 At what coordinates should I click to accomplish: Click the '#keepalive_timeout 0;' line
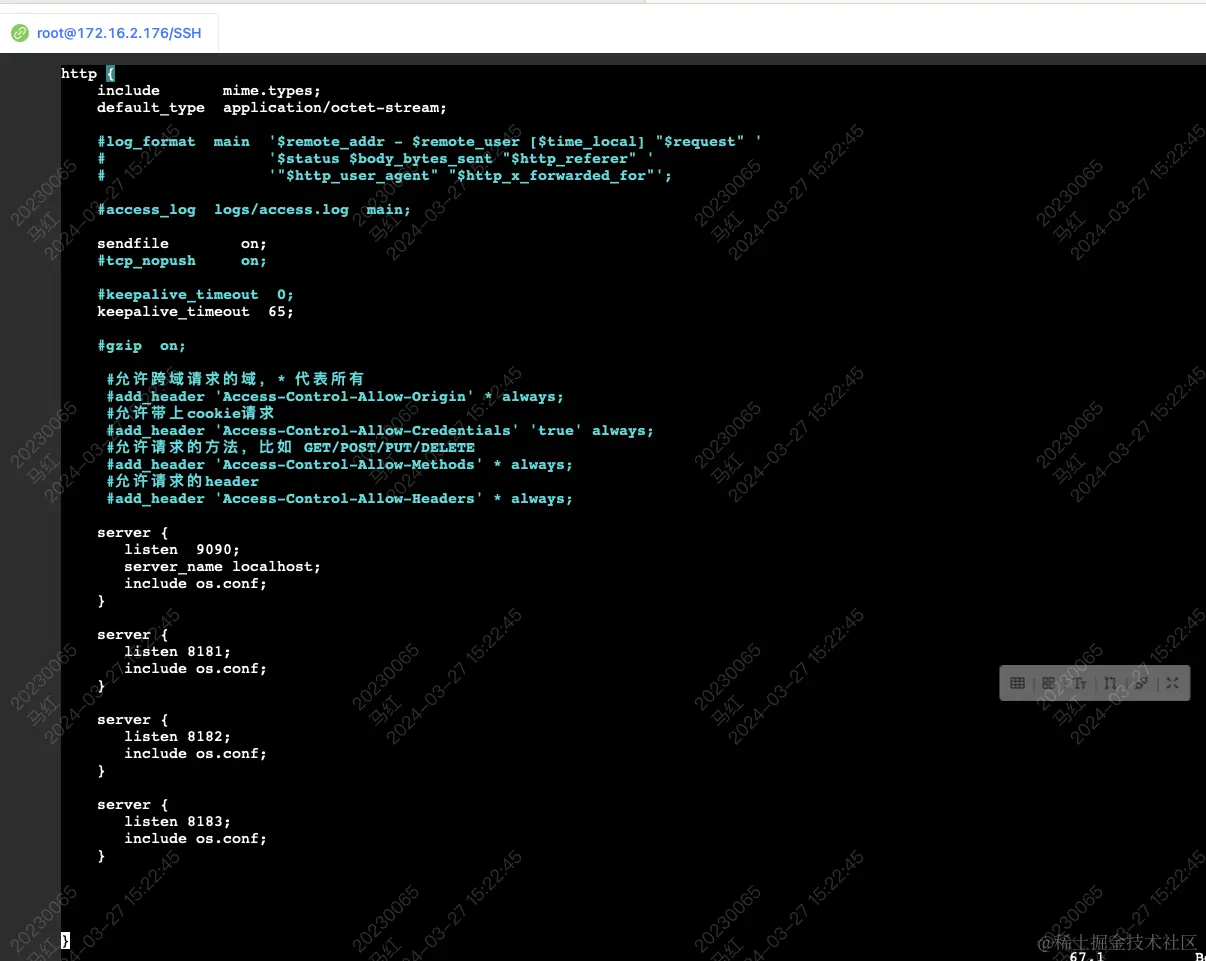point(196,294)
